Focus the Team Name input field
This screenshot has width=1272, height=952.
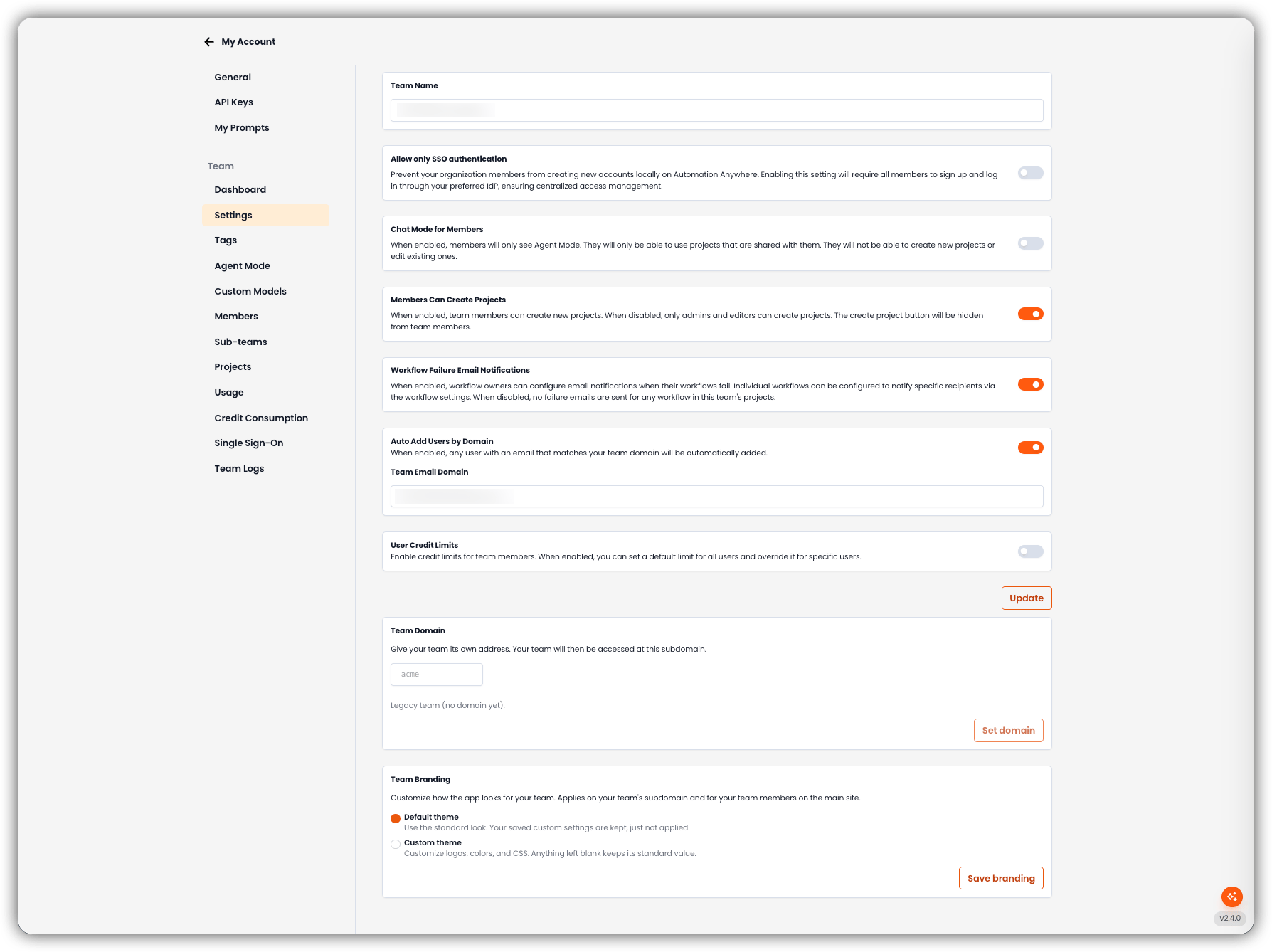coord(716,110)
